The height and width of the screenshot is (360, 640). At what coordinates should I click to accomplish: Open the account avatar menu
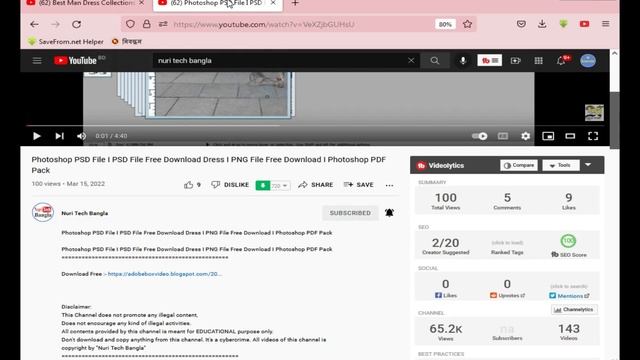(x=588, y=60)
